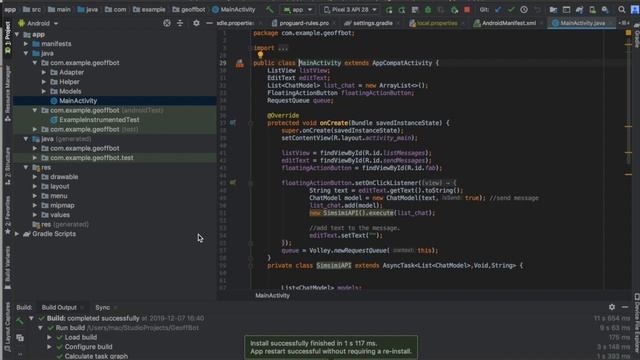The image size is (640, 360).
Task: Click the MainActivity breadcrumb item
Action: point(234,9)
